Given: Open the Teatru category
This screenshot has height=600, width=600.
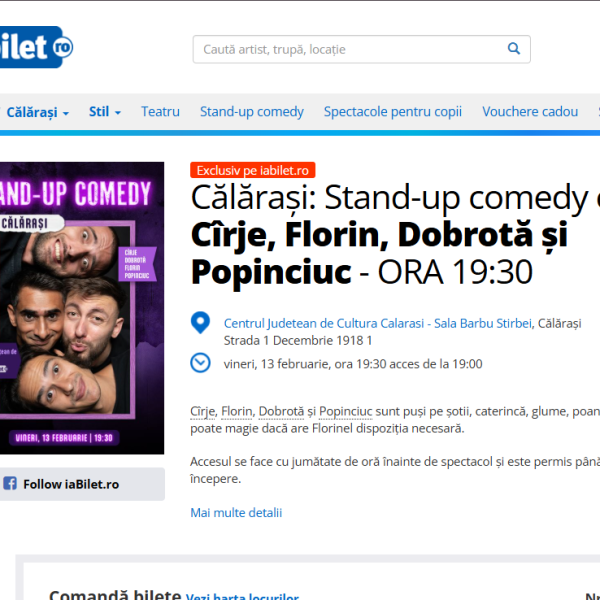Looking at the screenshot, I should pos(160,112).
